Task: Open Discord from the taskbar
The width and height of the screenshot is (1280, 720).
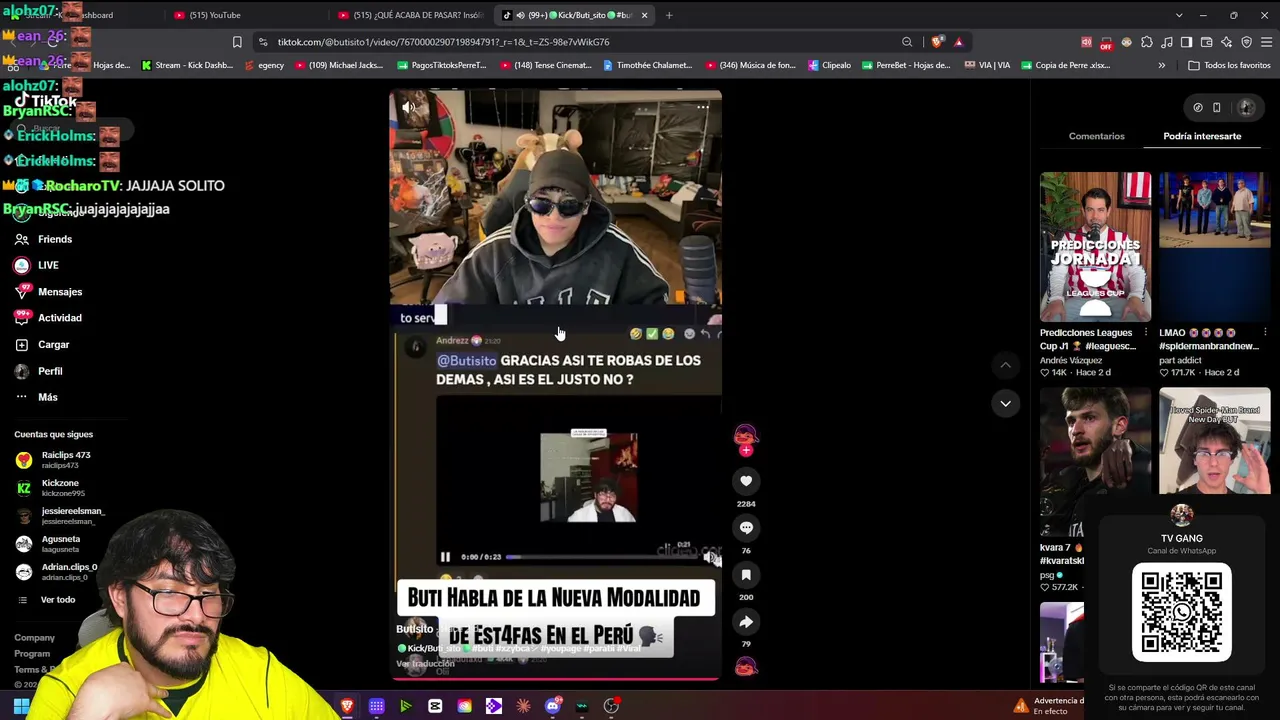Action: coord(553,706)
